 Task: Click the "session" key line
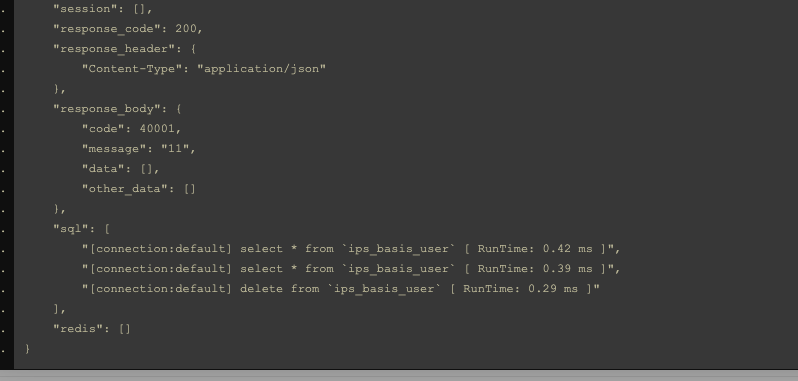103,9
